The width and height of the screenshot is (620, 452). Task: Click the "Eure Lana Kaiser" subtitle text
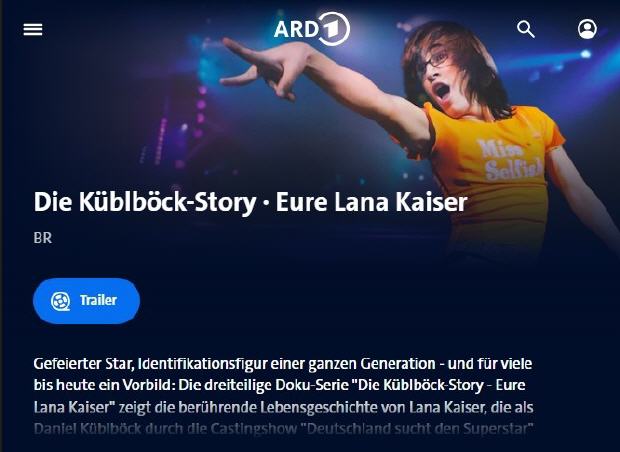(x=371, y=202)
